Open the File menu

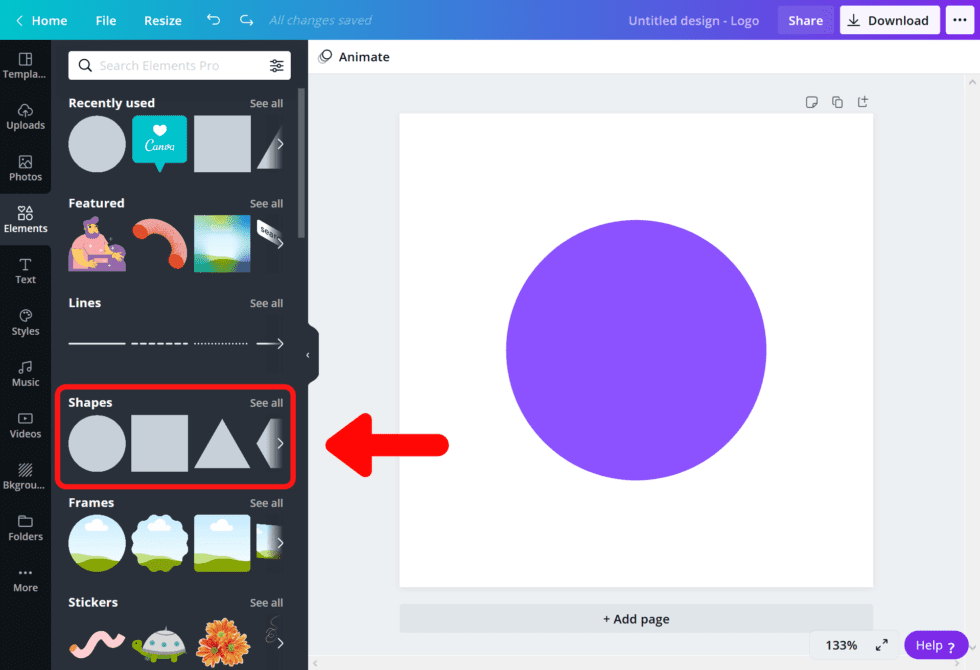pos(105,20)
